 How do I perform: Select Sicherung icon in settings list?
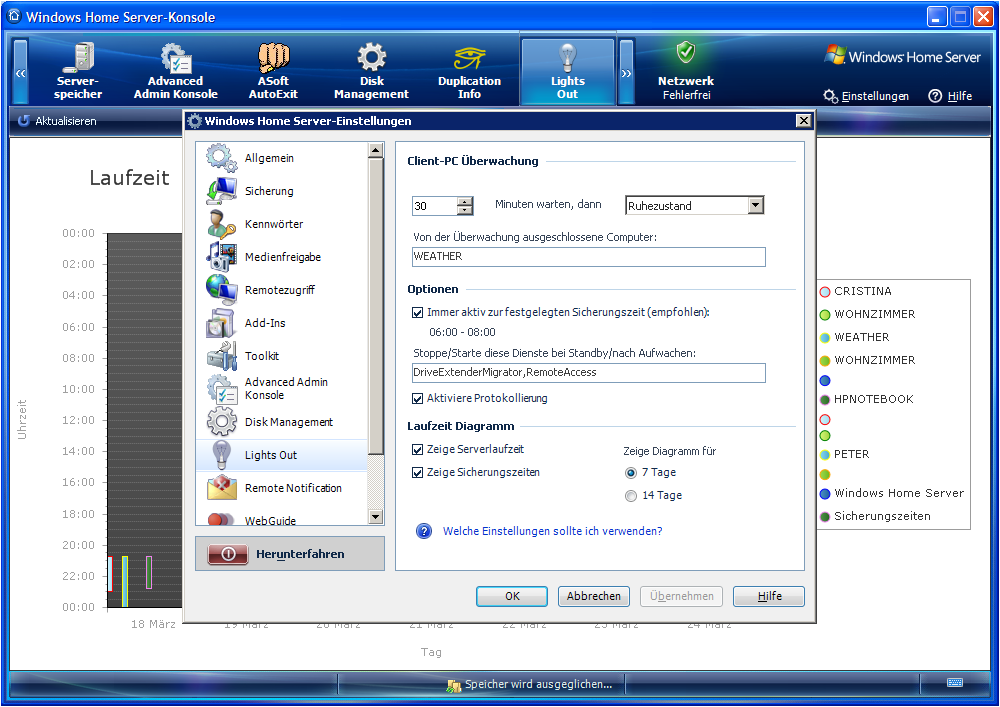tap(221, 191)
